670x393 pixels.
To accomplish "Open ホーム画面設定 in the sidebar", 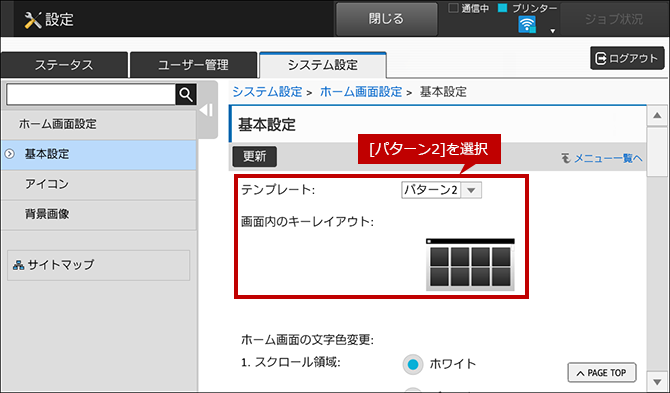I will [99, 124].
